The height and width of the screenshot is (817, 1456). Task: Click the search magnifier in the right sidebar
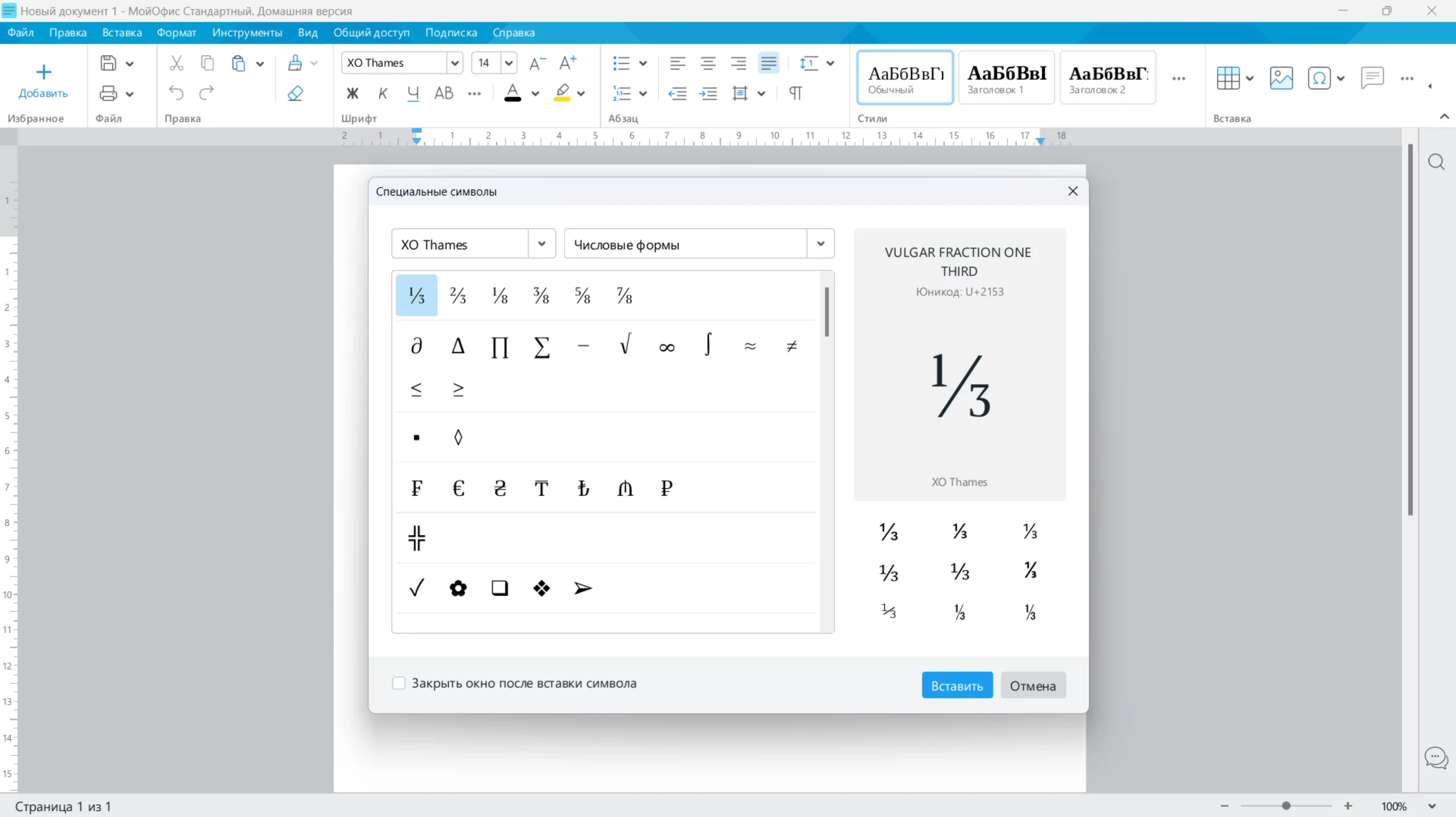point(1436,162)
